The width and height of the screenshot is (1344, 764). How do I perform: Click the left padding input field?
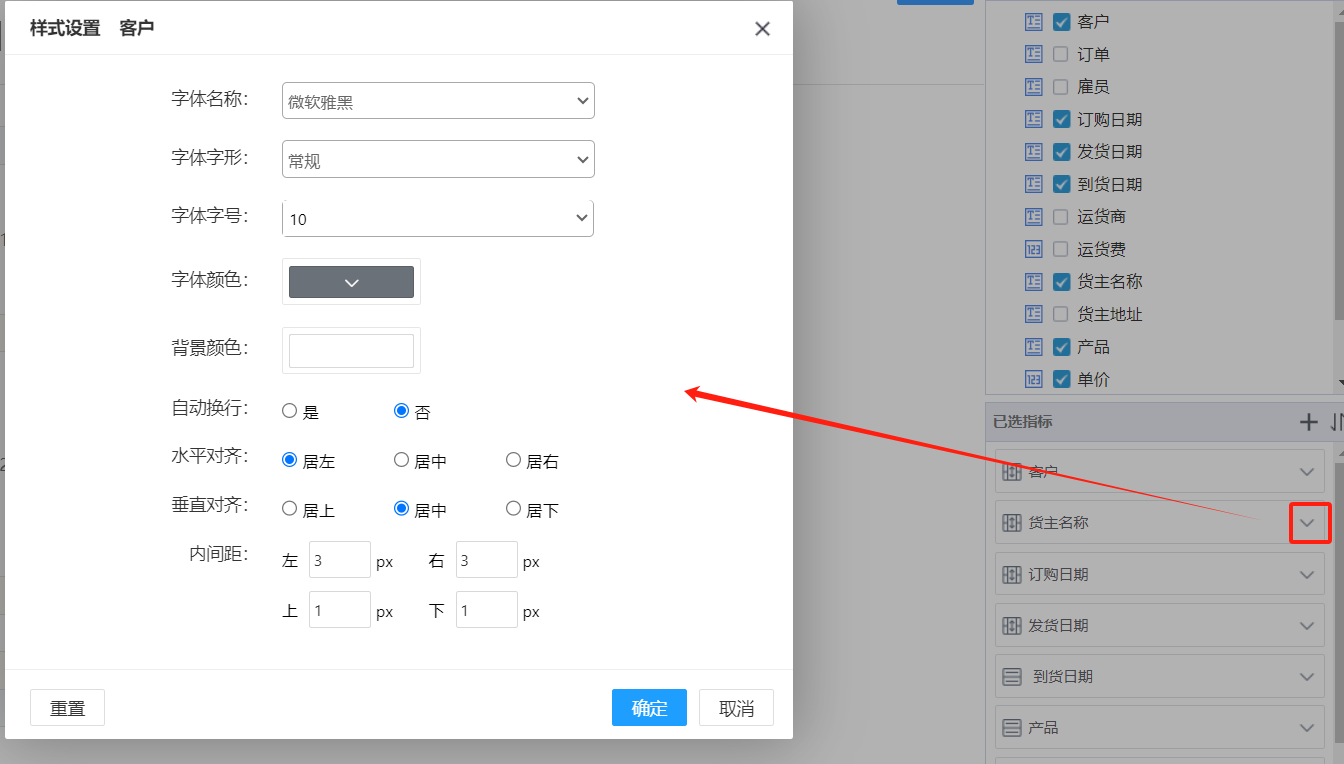(339, 561)
